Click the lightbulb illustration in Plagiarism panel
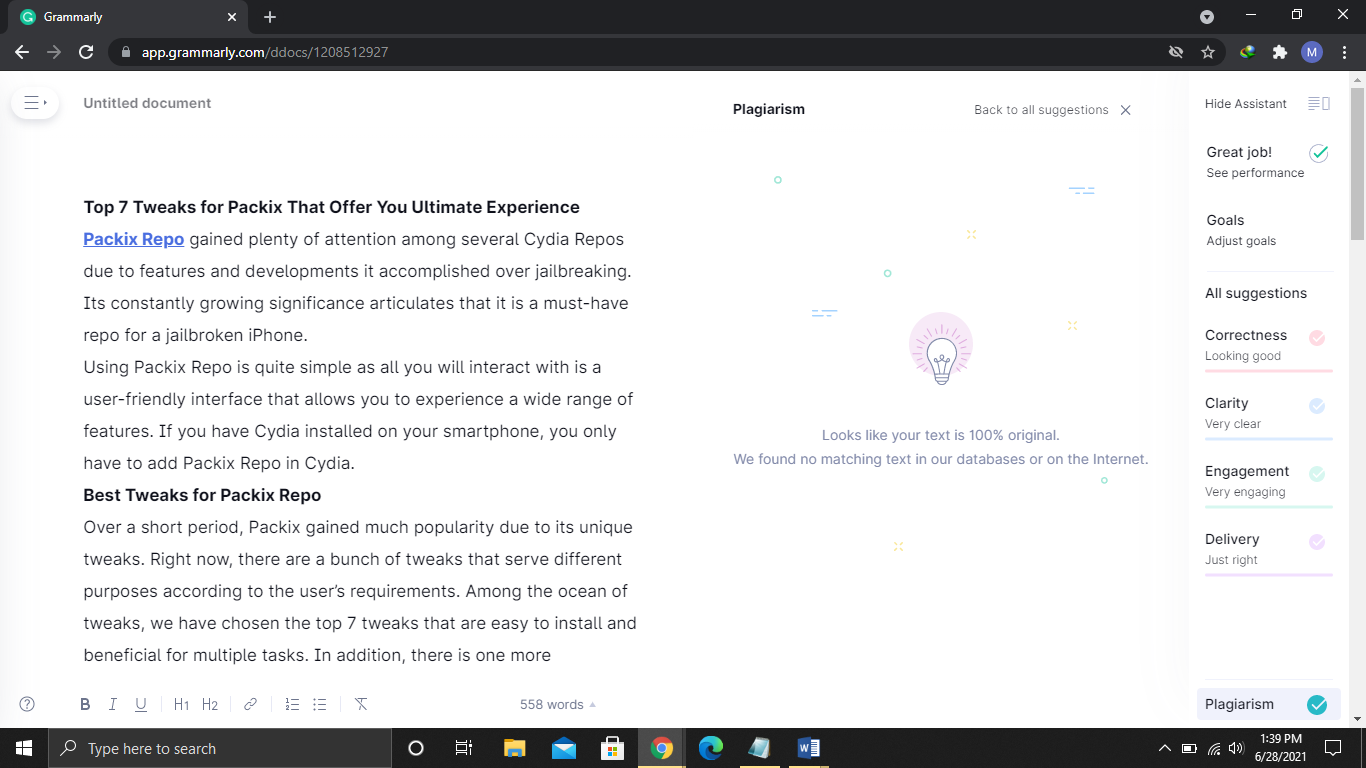Image resolution: width=1366 pixels, height=768 pixels. pyautogui.click(x=941, y=350)
